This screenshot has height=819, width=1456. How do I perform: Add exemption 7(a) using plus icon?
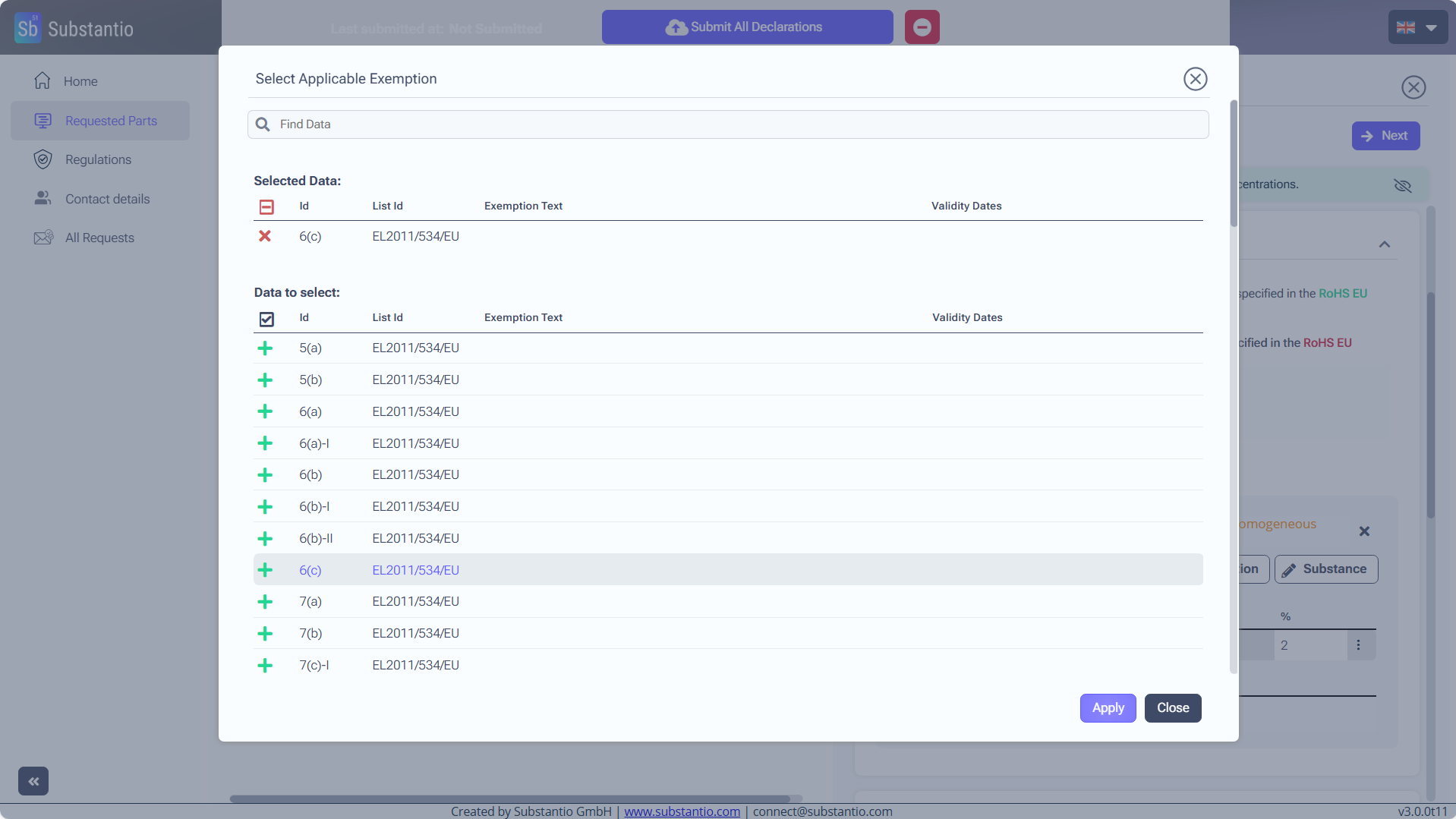pyautogui.click(x=265, y=602)
